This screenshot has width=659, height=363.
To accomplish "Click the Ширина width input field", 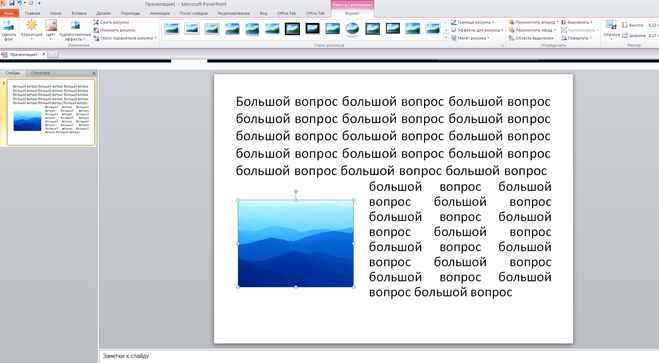I will [x=653, y=36].
